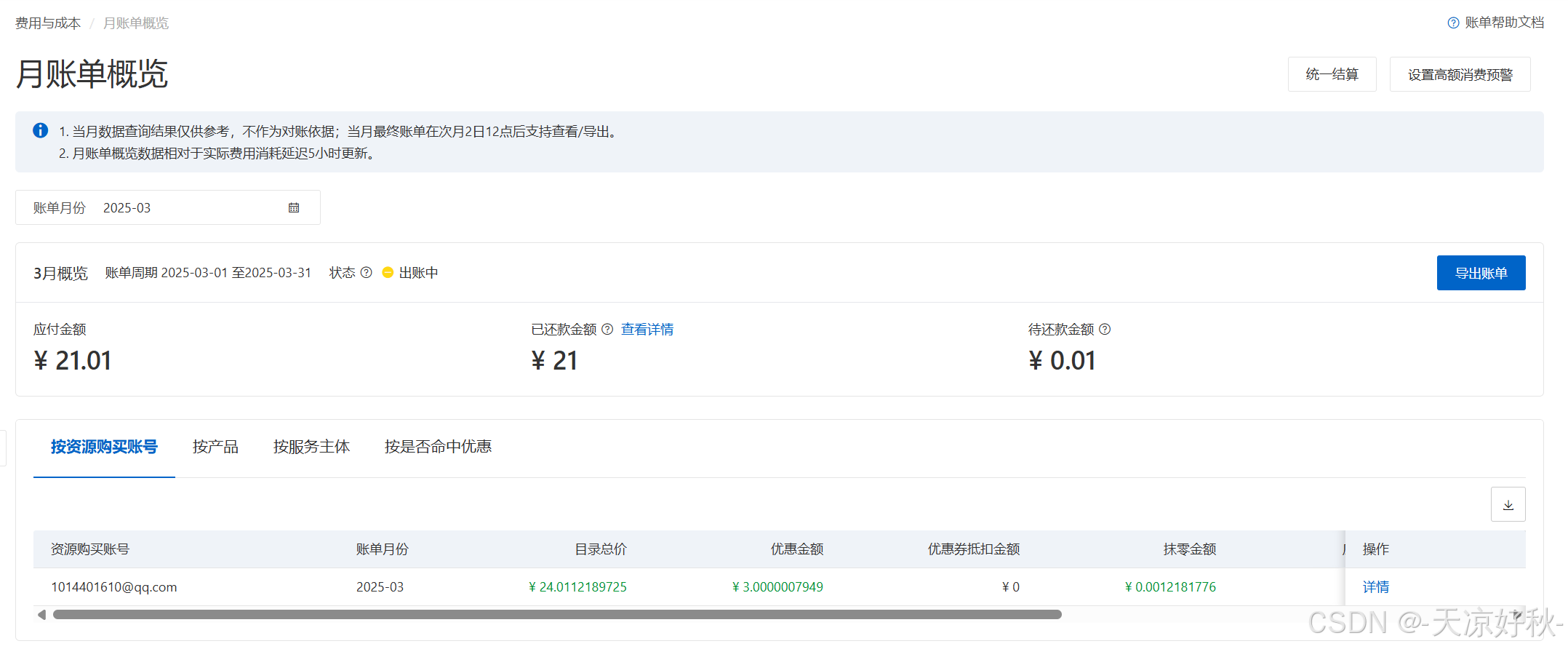Switch to the 按是否命中优惠 tab

pos(438,446)
